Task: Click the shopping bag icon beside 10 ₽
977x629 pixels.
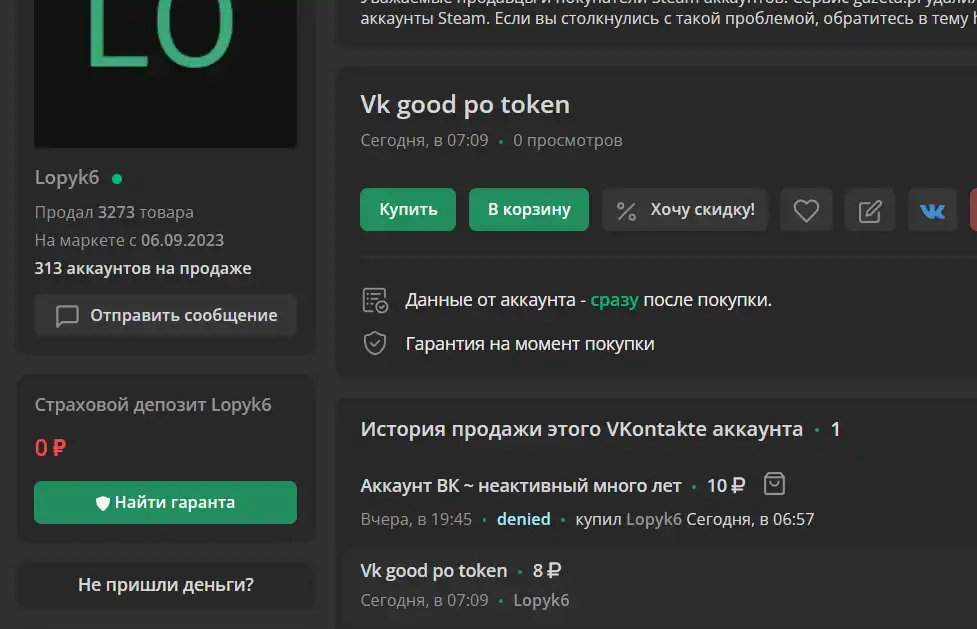Action: pyautogui.click(x=774, y=484)
